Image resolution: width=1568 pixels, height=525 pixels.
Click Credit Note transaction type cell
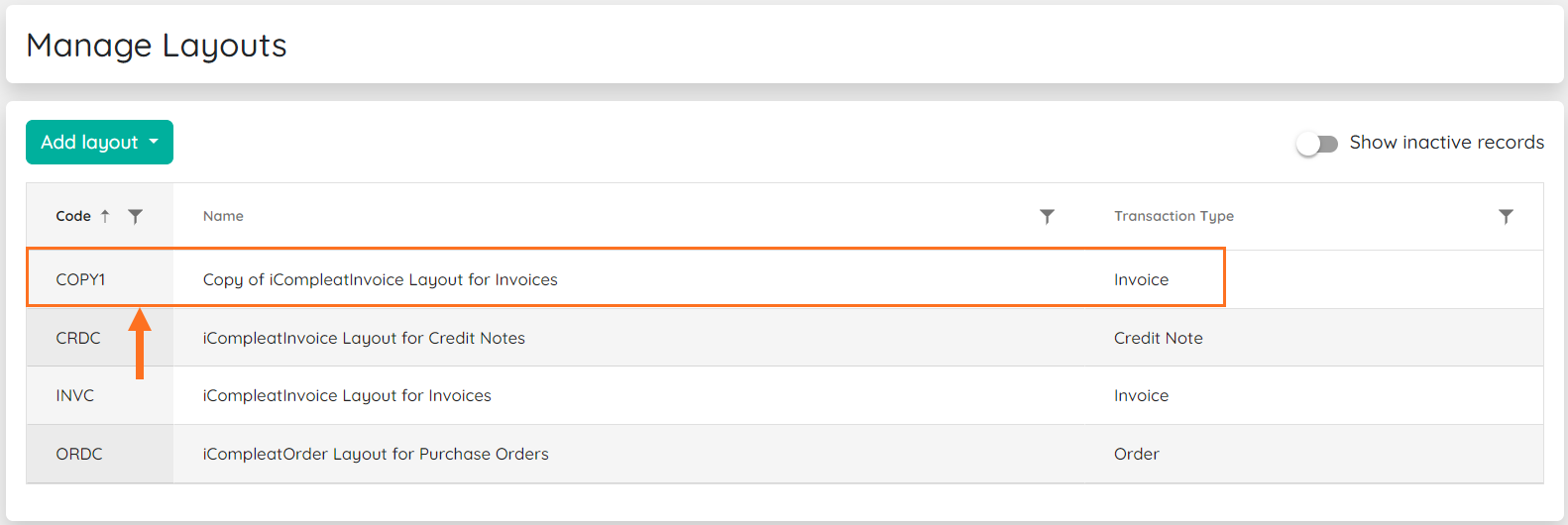[1159, 338]
